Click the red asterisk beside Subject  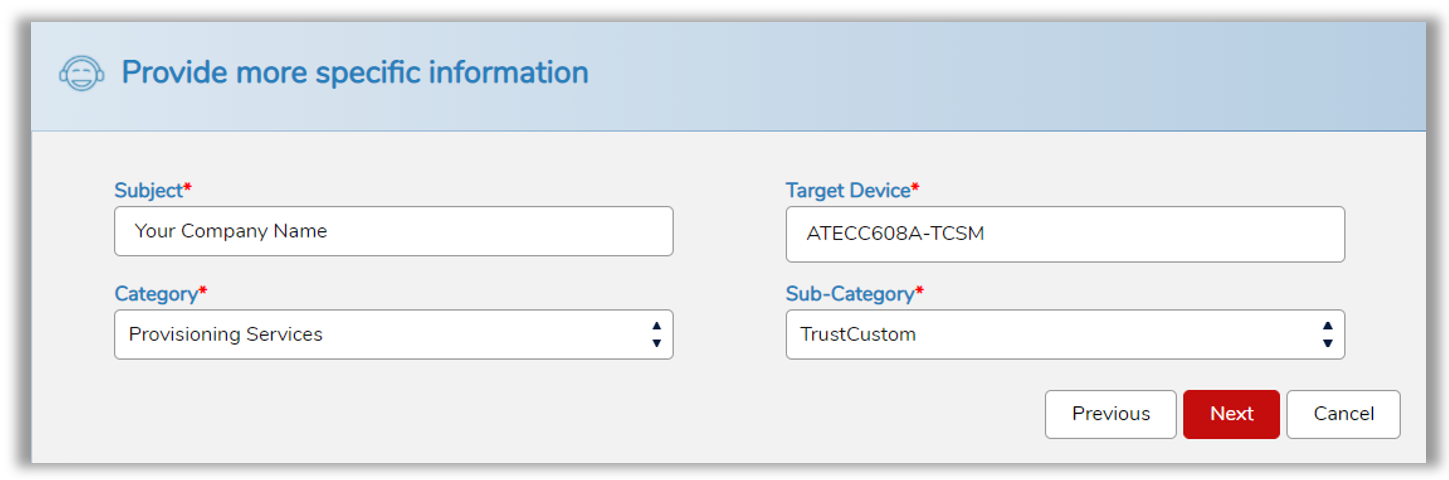188,187
